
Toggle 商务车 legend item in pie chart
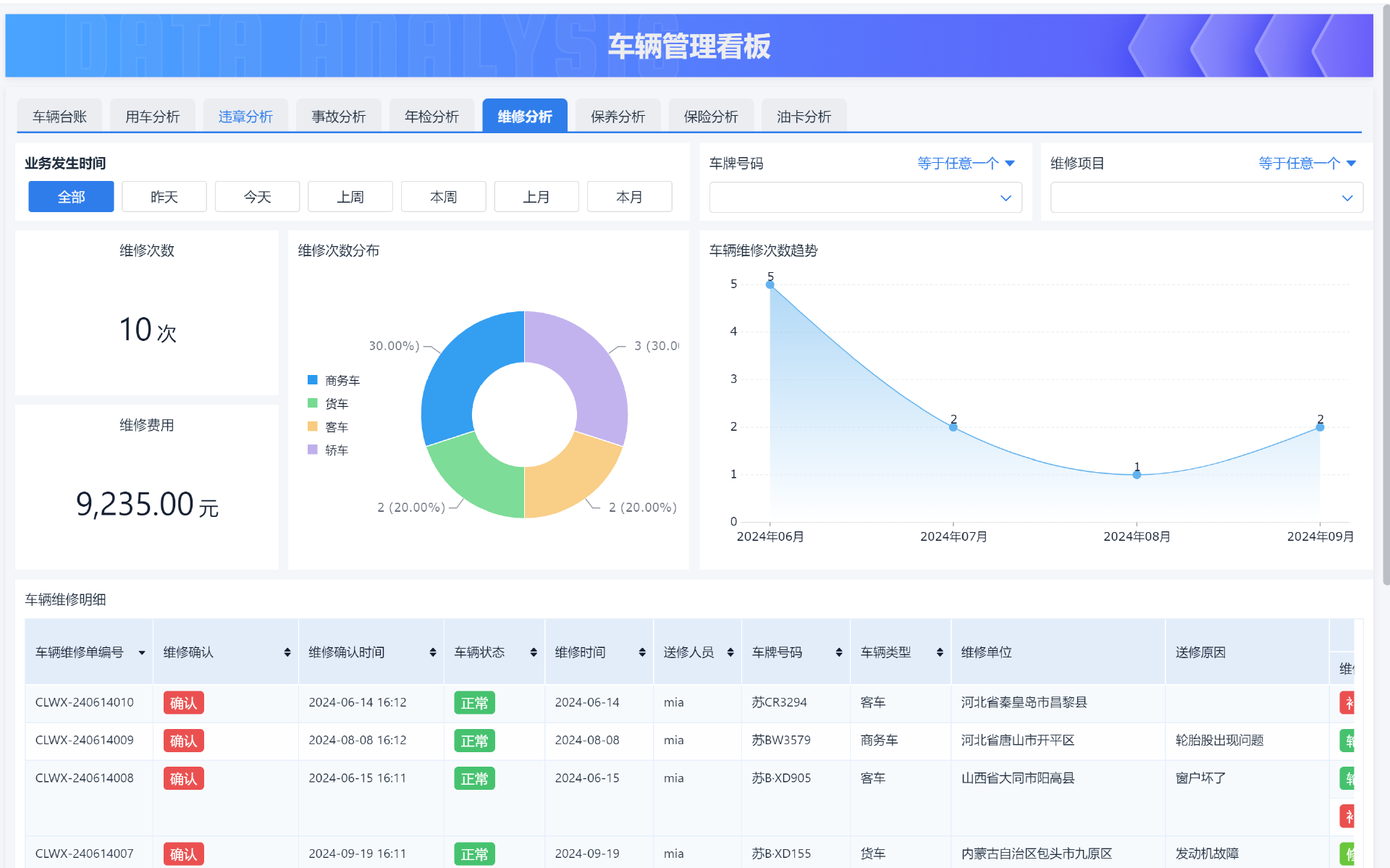(x=334, y=380)
